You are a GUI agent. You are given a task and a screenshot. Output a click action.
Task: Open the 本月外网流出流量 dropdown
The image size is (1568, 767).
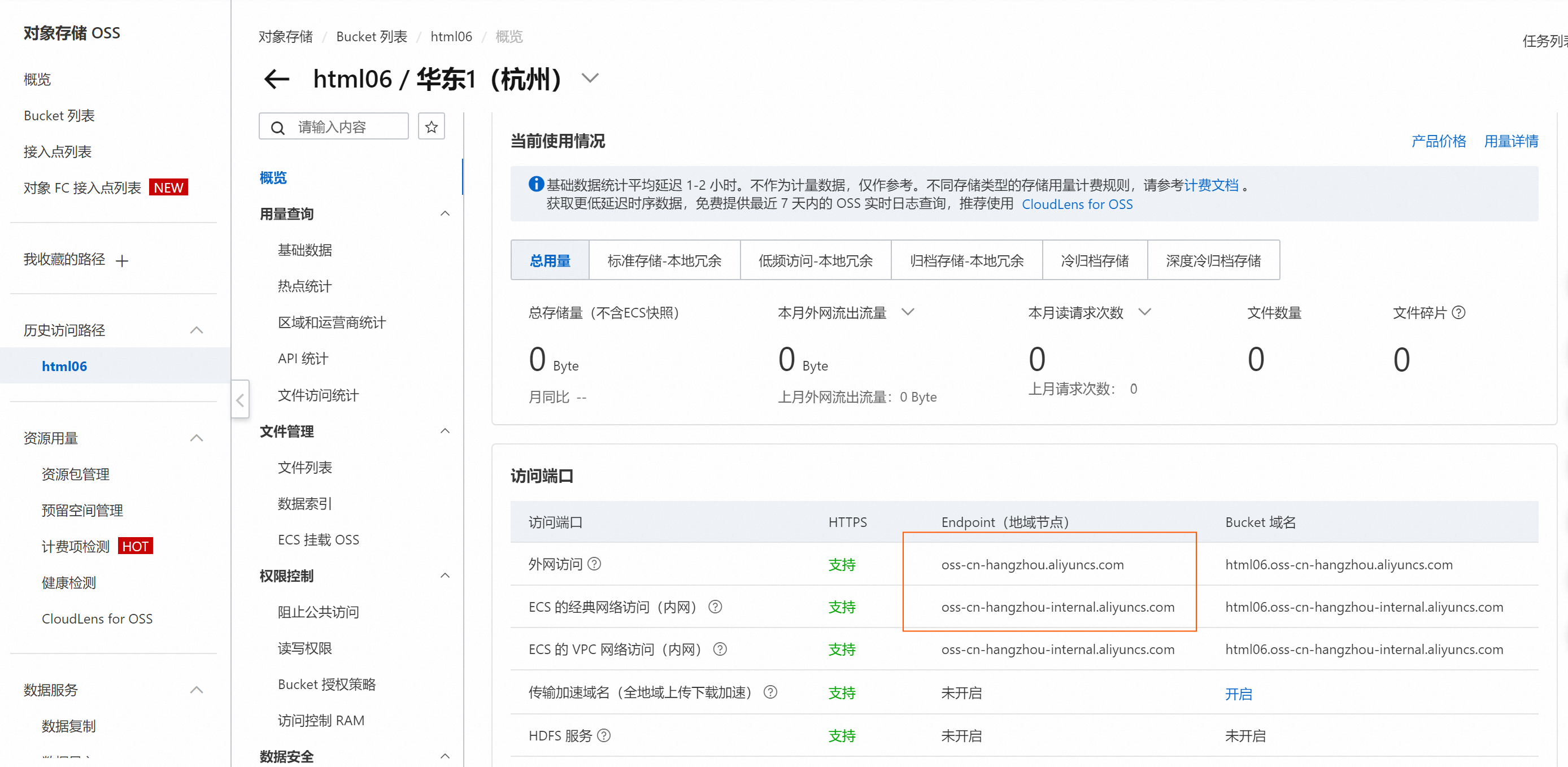point(908,312)
